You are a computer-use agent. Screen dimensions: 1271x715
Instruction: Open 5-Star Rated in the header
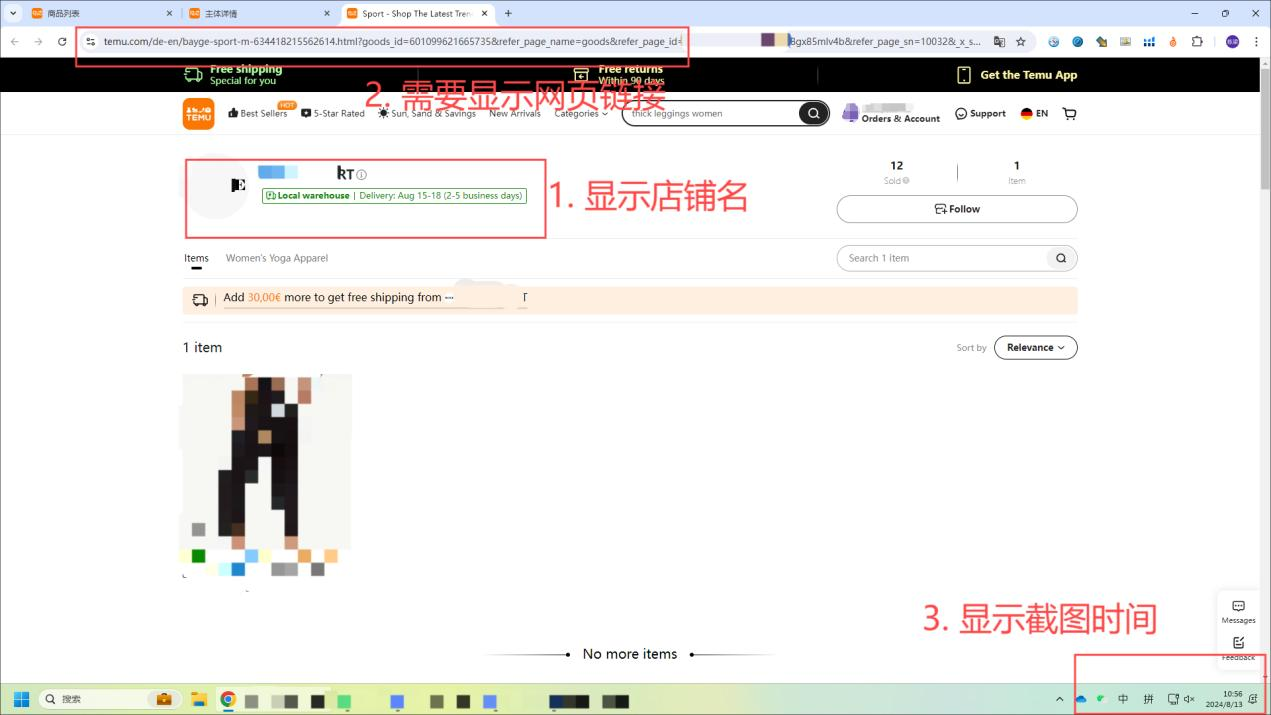333,113
